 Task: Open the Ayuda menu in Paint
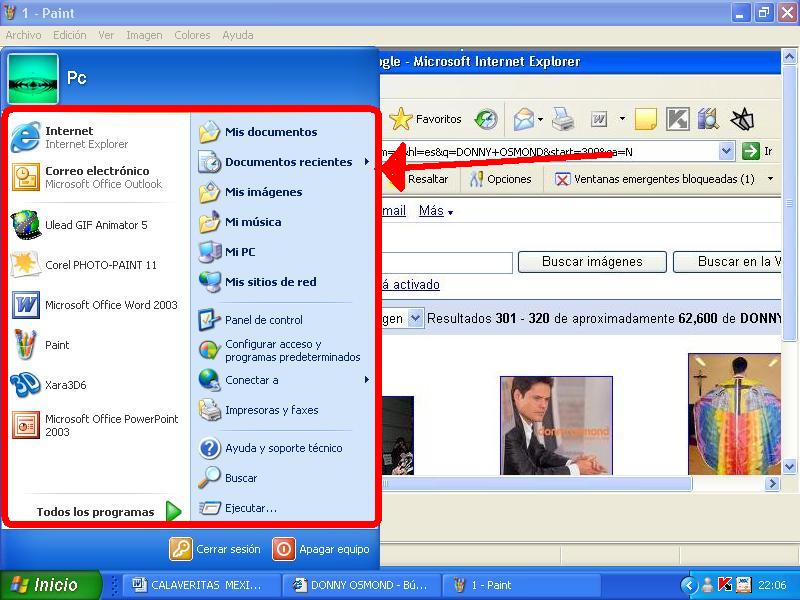238,35
